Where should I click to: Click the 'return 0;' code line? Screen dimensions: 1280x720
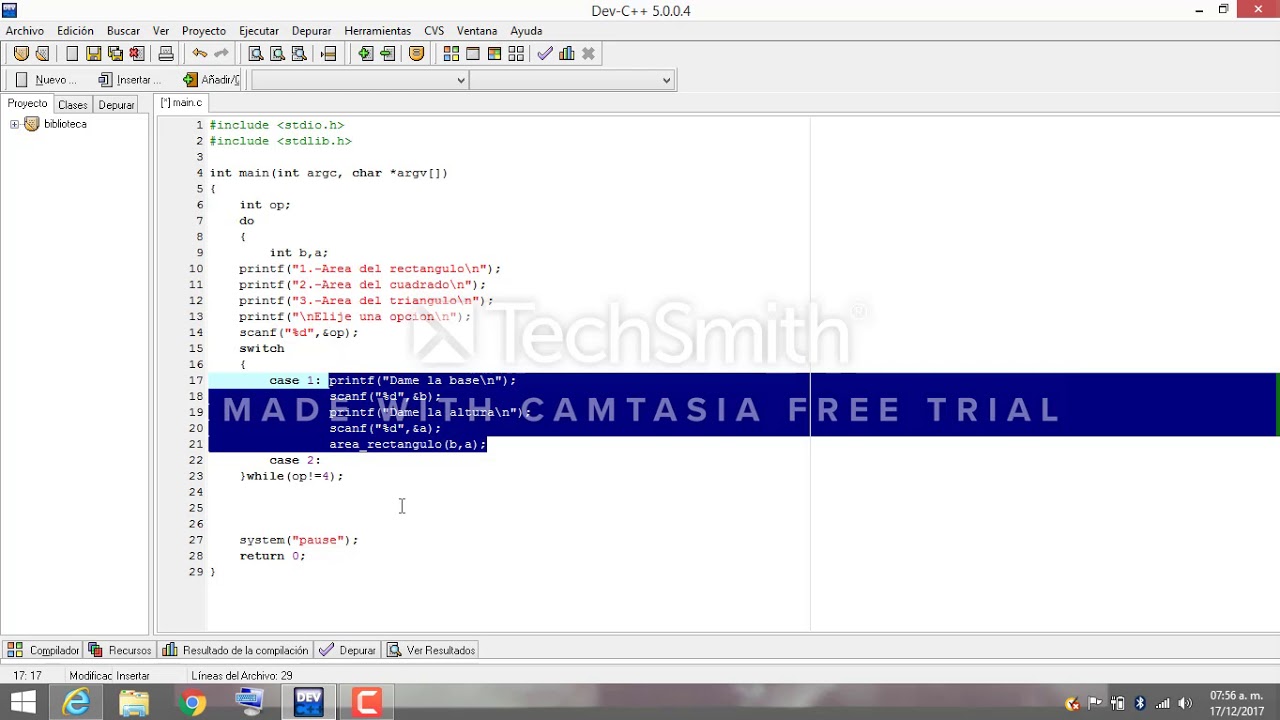[x=272, y=556]
